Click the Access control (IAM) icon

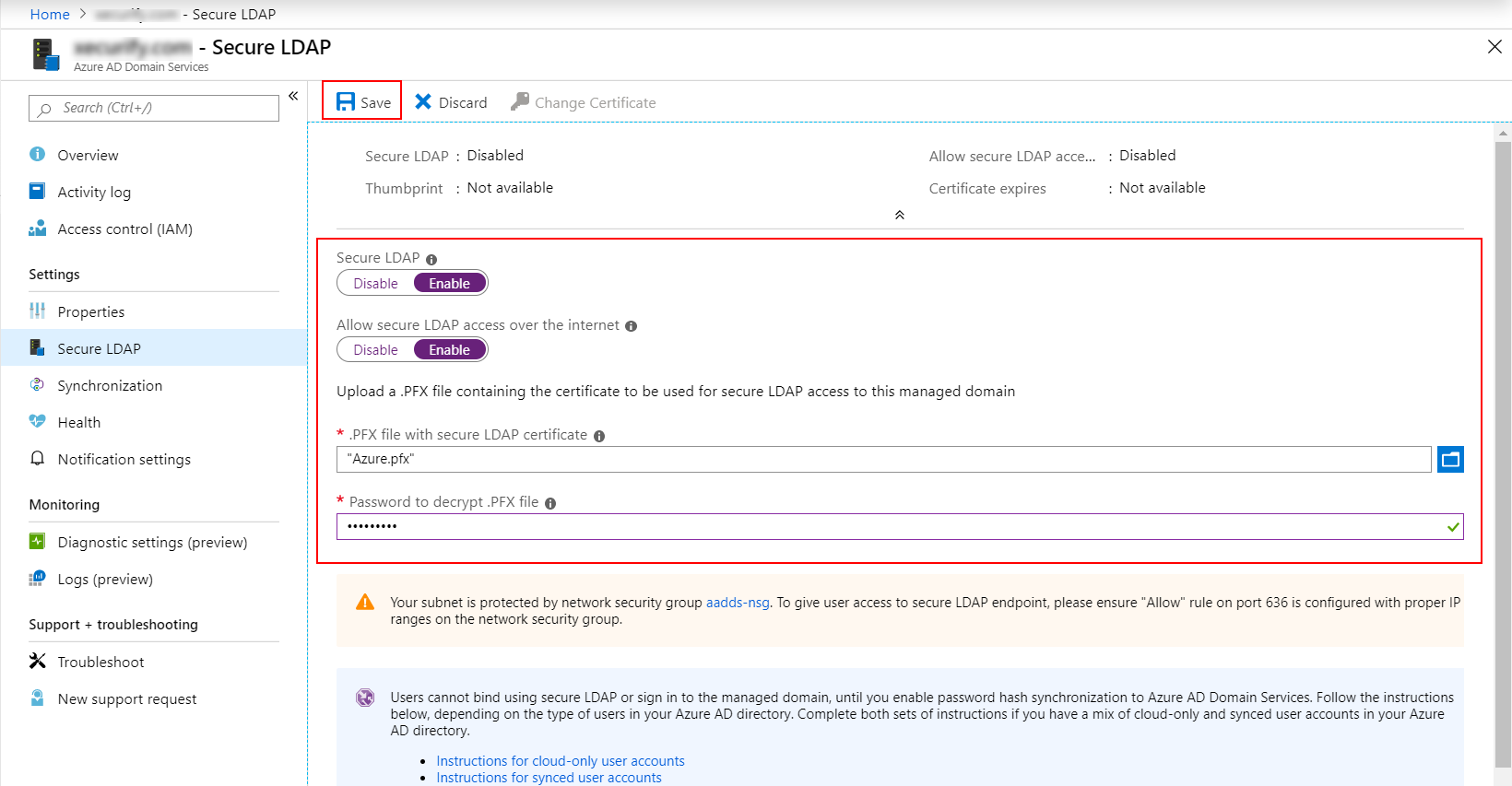pyautogui.click(x=37, y=228)
